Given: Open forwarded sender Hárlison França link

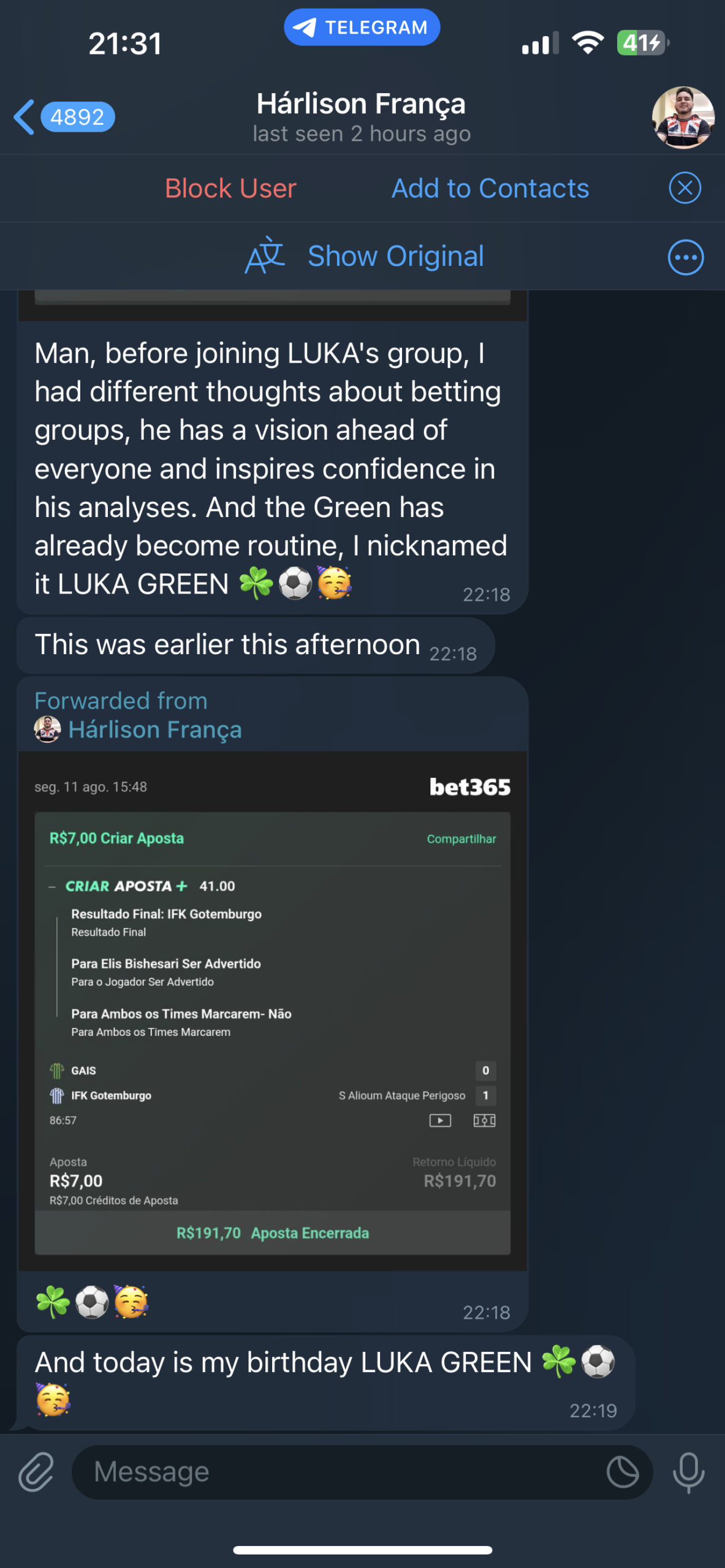Looking at the screenshot, I should 154,729.
